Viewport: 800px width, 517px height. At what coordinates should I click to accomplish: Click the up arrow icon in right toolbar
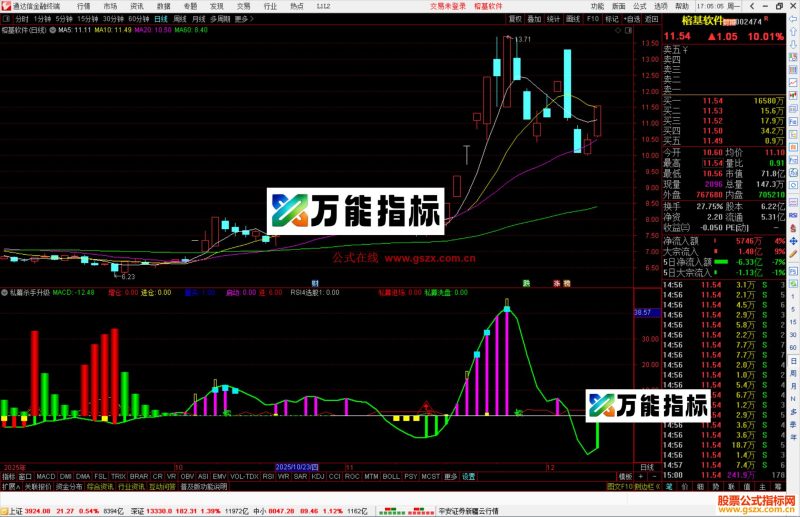pyautogui.click(x=793, y=32)
